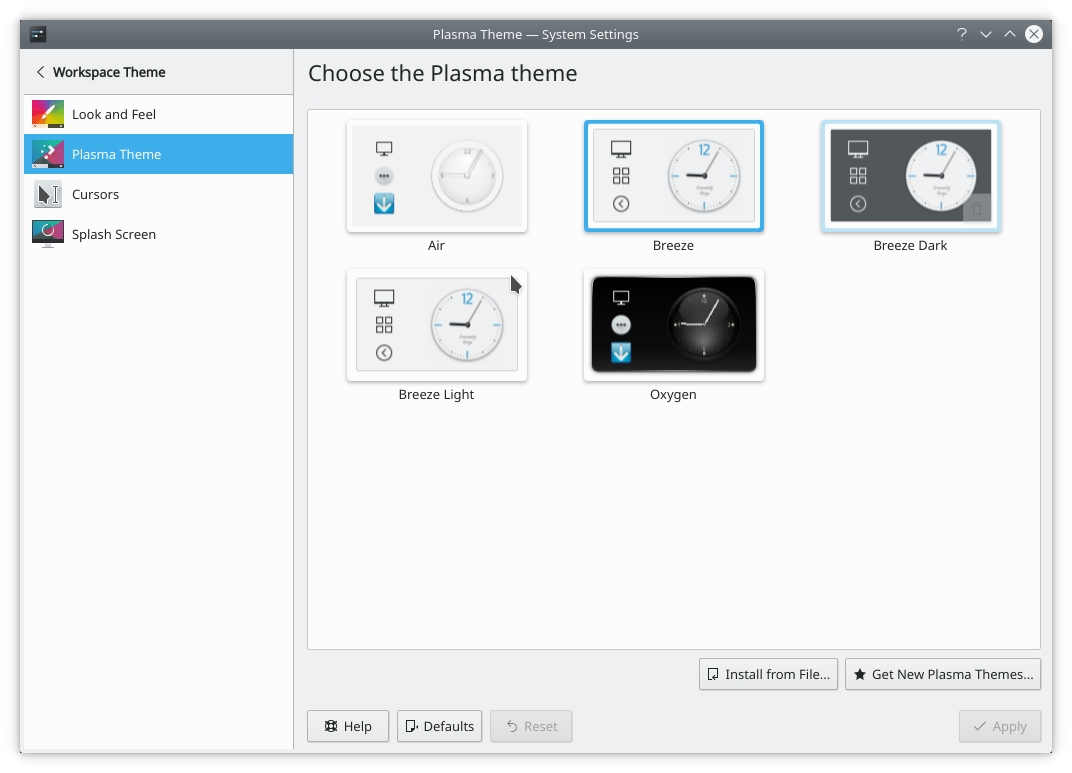Screen dimensions: 1072x773
Task: Minimize the System Settings window
Action: point(986,34)
